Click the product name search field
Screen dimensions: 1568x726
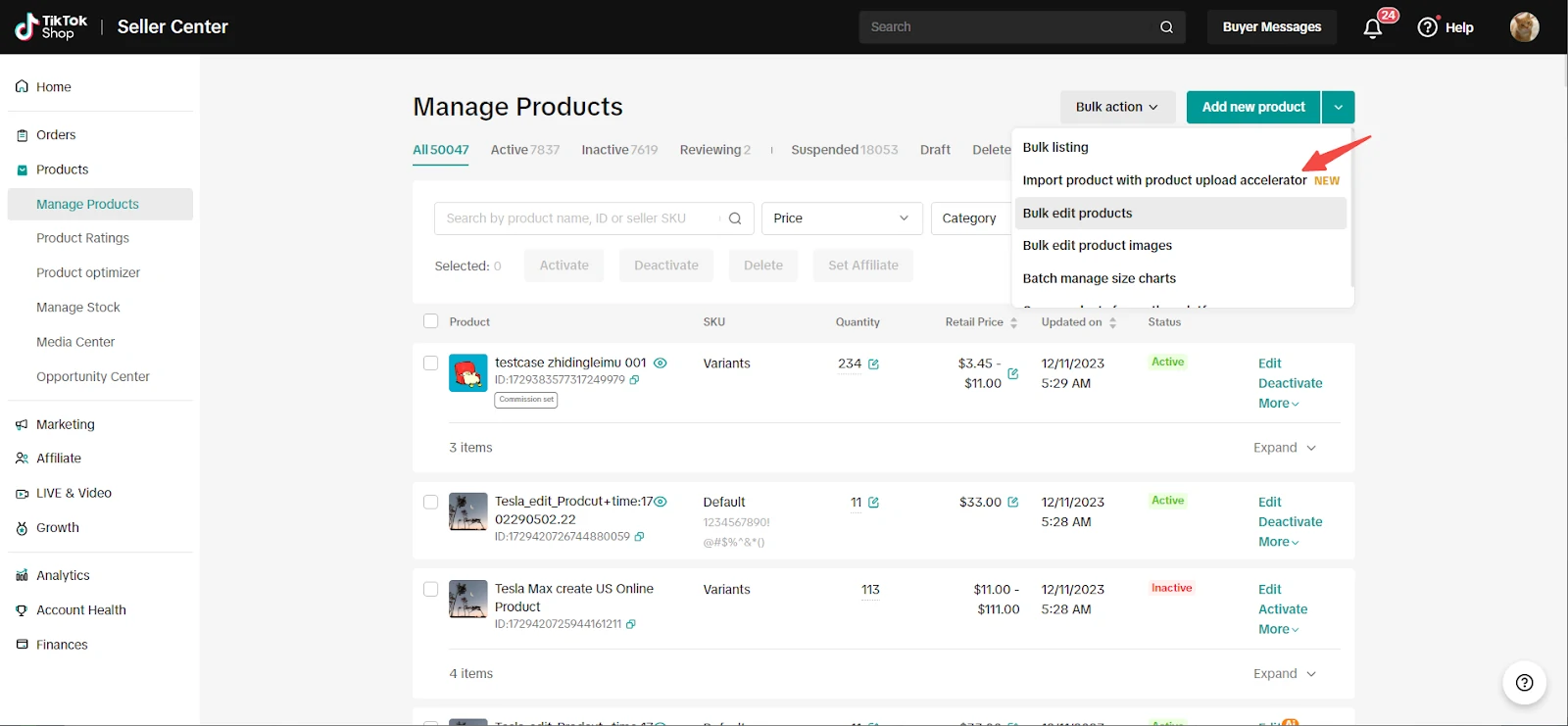click(x=578, y=218)
